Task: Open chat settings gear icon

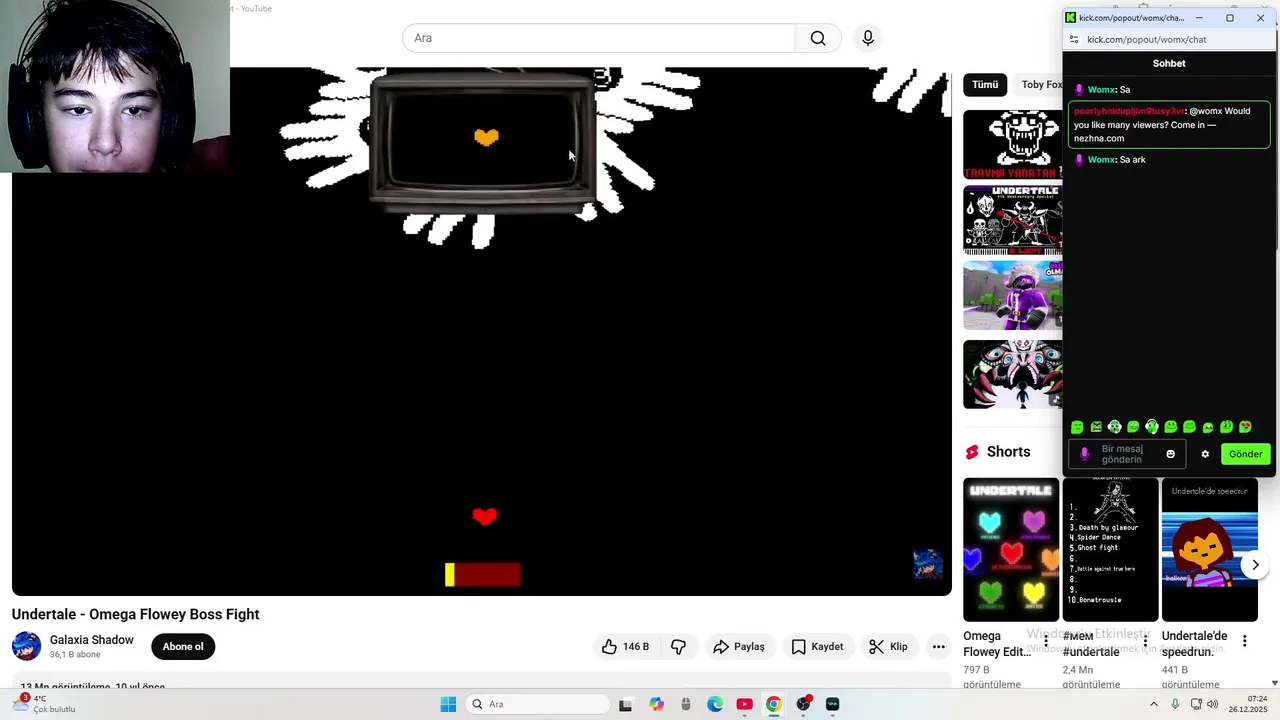Action: 1205,454
